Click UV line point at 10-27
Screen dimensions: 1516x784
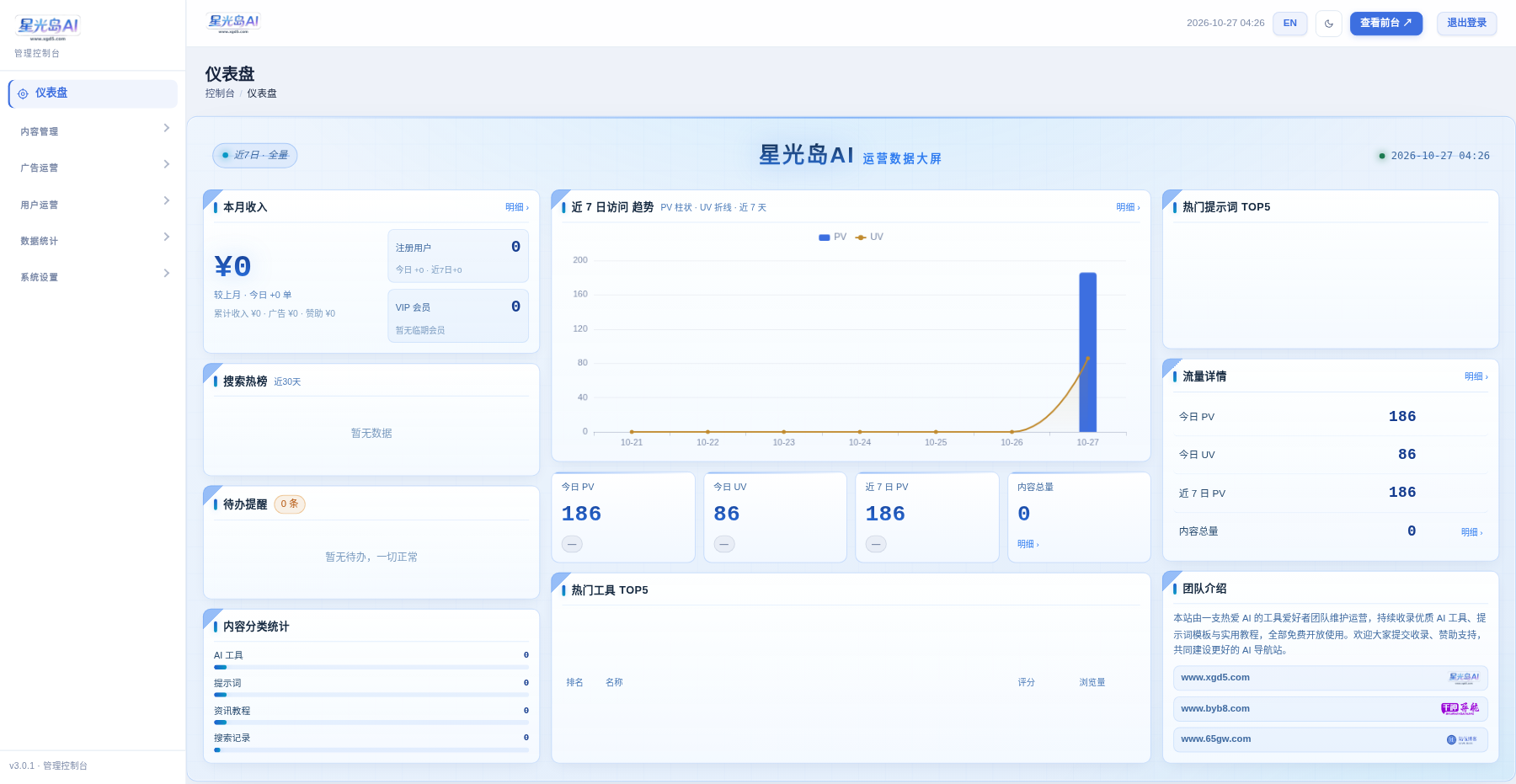1087,358
